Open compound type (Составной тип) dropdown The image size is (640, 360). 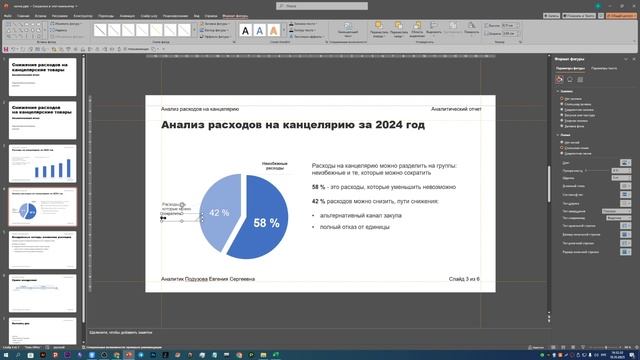pos(625,195)
